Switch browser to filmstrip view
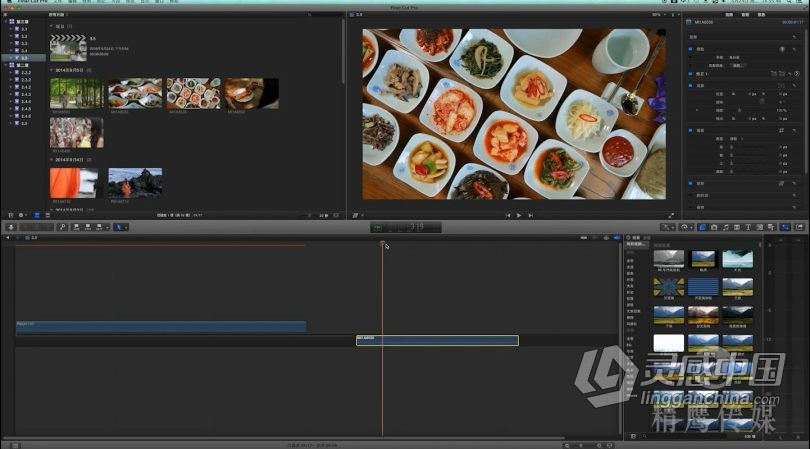Image resolution: width=810 pixels, height=449 pixels. coord(37,215)
